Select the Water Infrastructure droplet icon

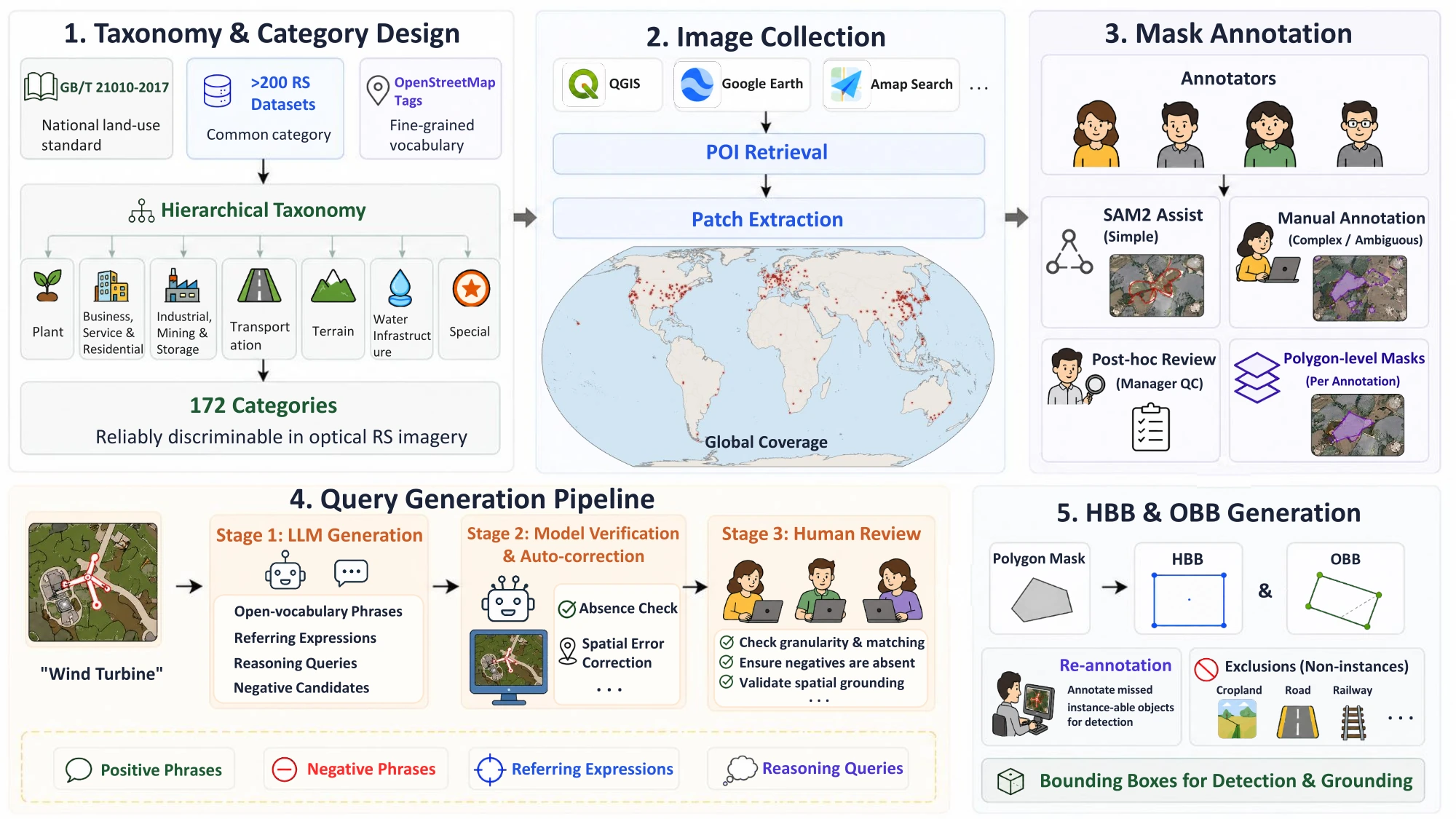coord(400,288)
